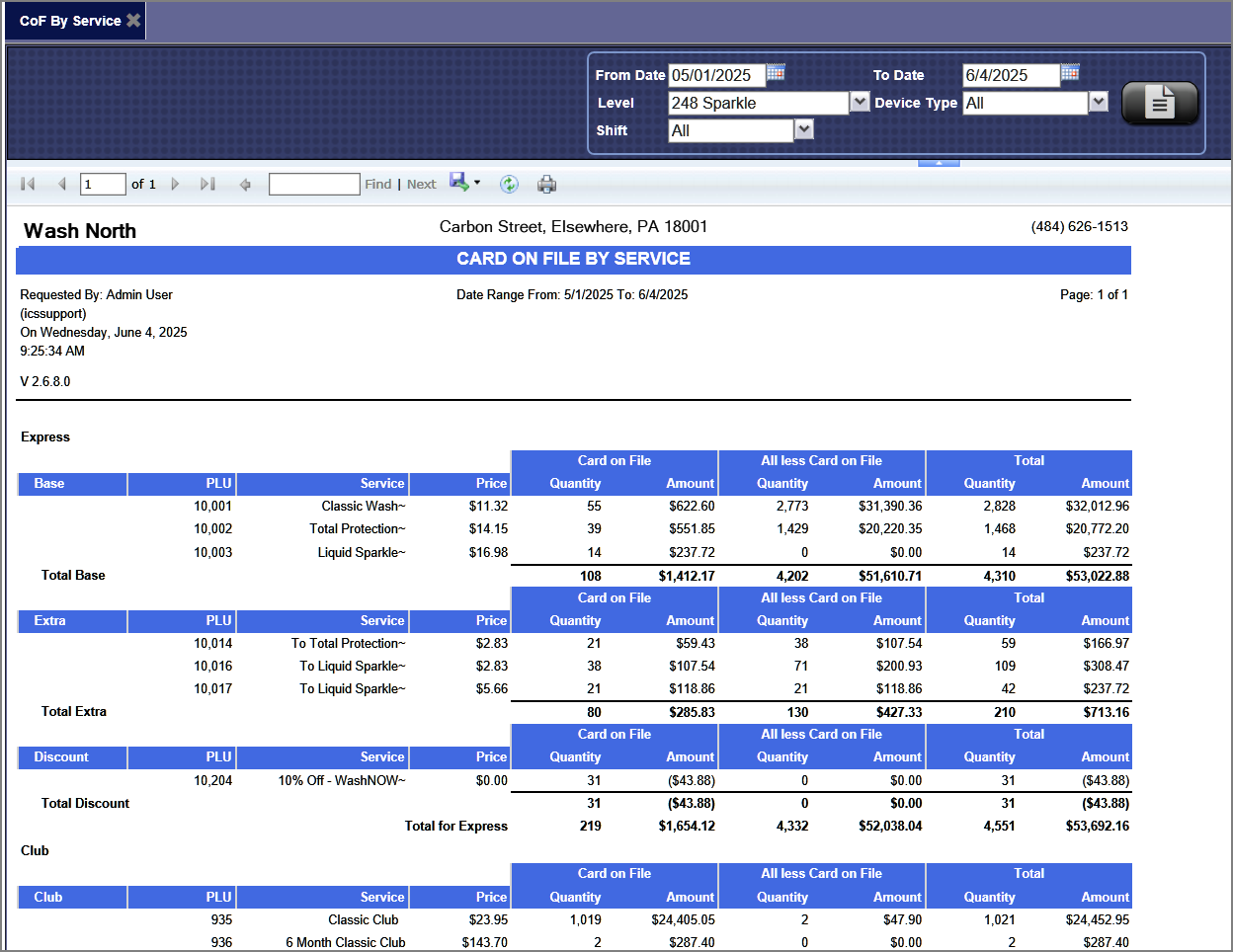The height and width of the screenshot is (952, 1233).
Task: Go to the previous report page
Action: [61, 184]
